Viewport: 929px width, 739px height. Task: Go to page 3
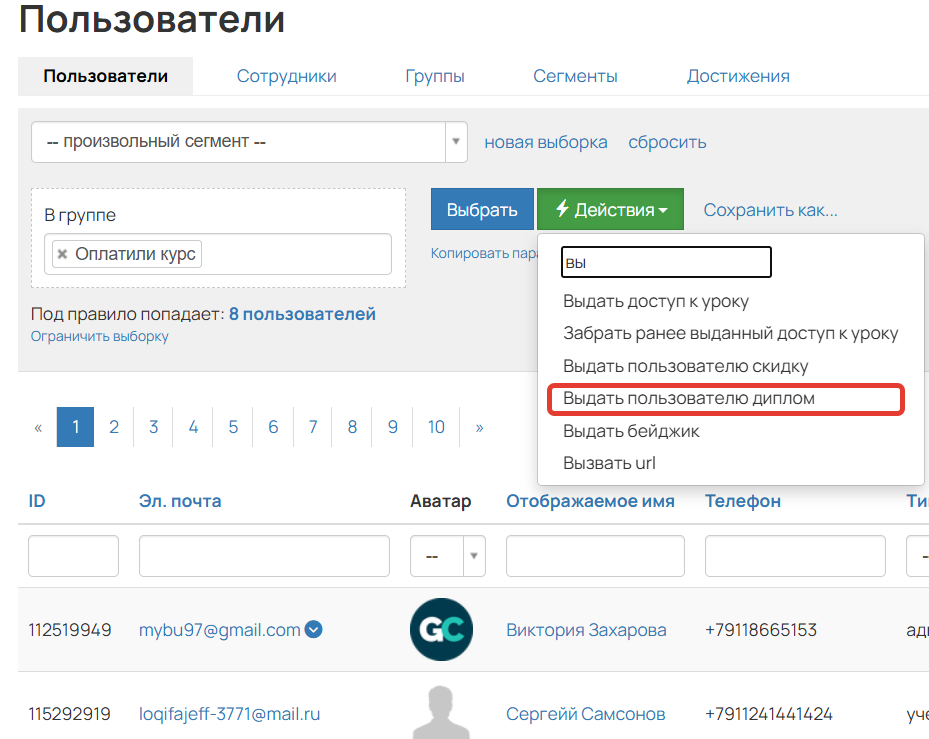tap(153, 427)
